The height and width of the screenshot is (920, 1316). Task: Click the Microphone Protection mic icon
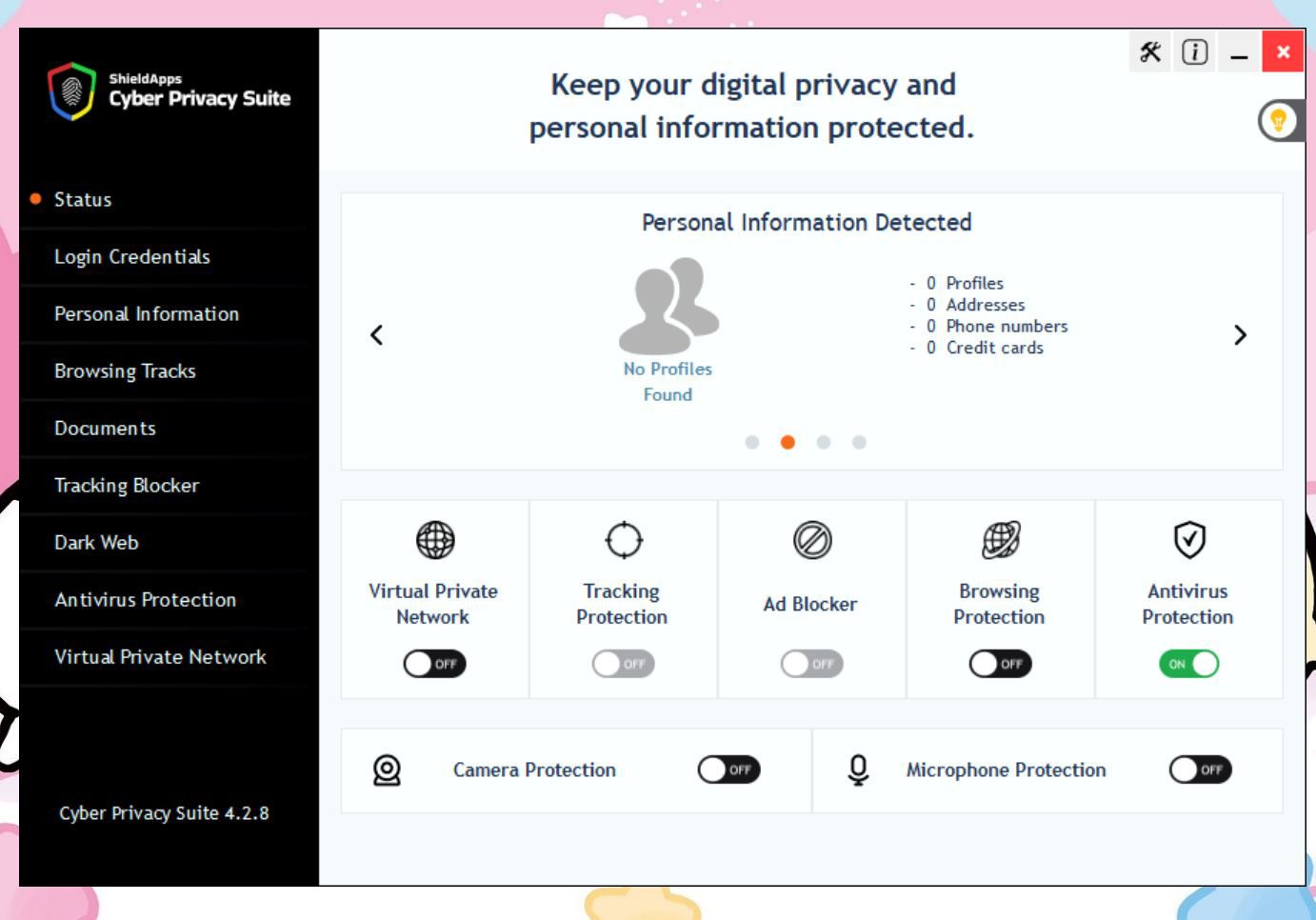point(858,770)
